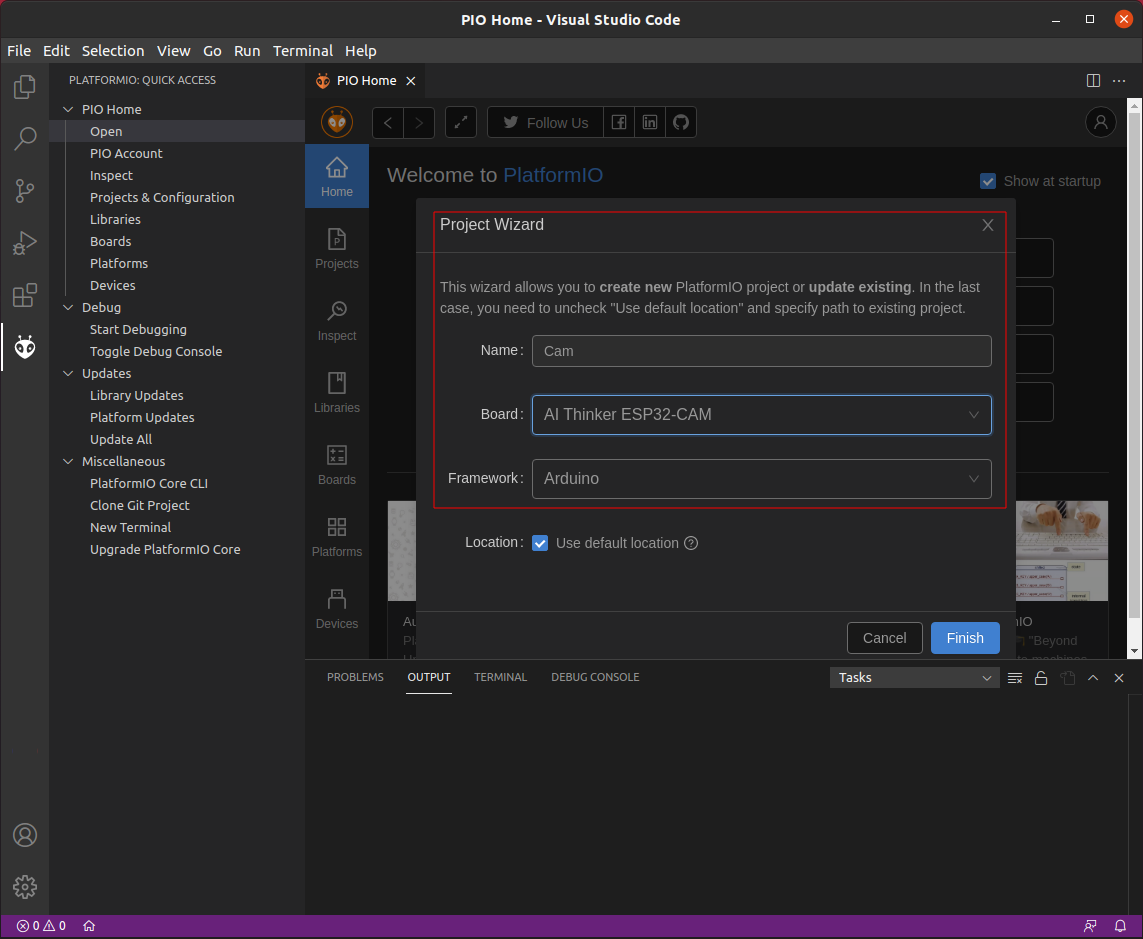The height and width of the screenshot is (939, 1143).
Task: Collapse the Updates tree section
Action: (69, 373)
